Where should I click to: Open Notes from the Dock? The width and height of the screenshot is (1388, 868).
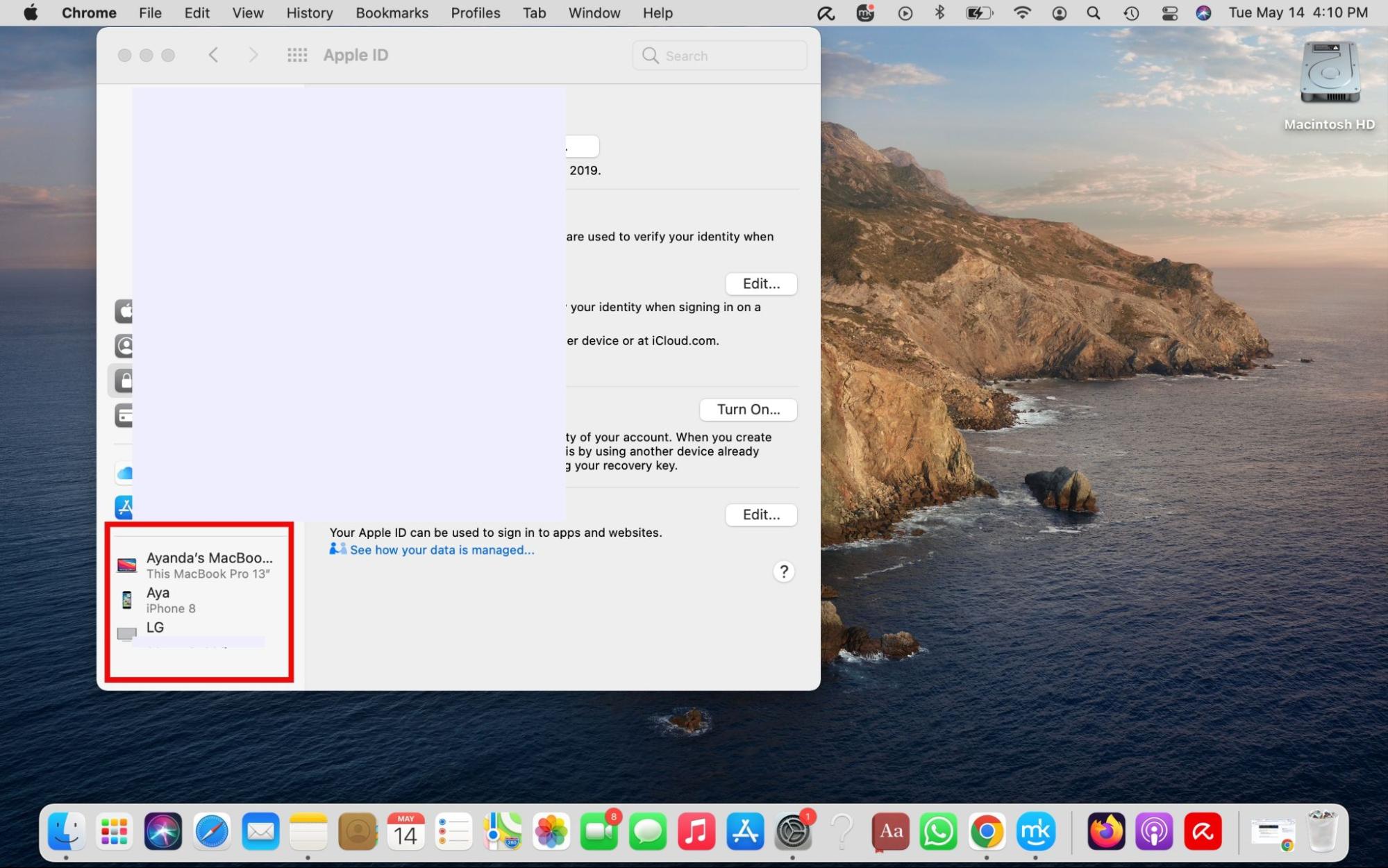point(308,831)
